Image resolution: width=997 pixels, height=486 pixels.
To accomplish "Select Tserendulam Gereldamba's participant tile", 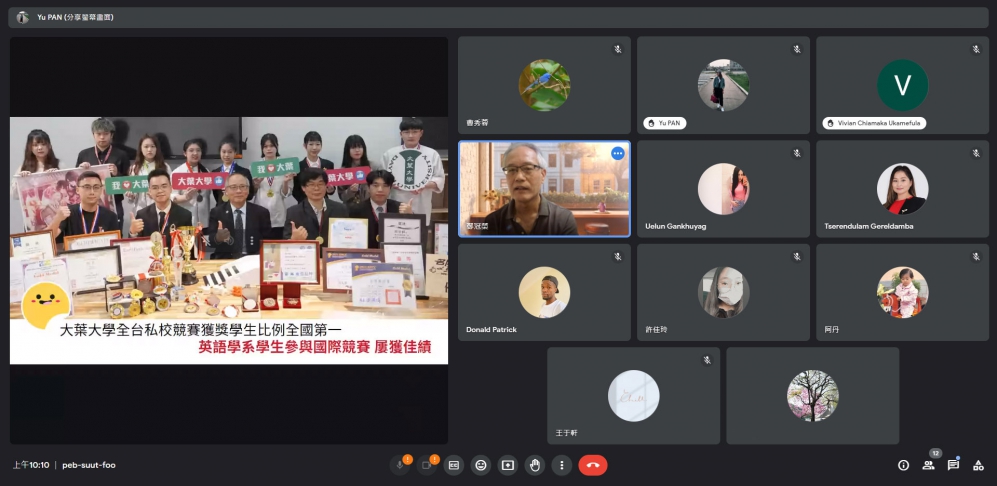I will tap(902, 189).
